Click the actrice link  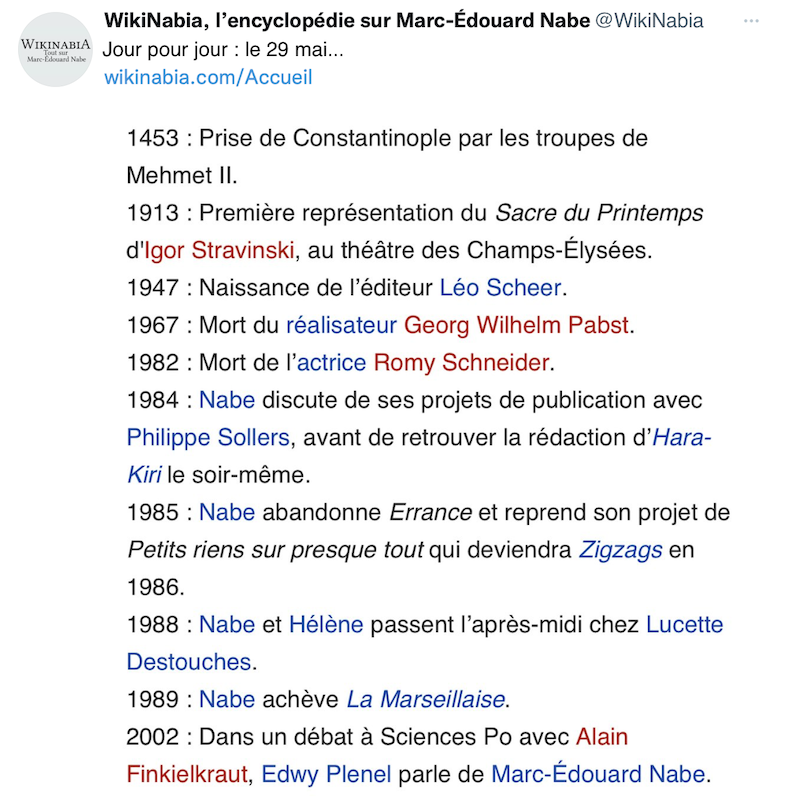331,362
